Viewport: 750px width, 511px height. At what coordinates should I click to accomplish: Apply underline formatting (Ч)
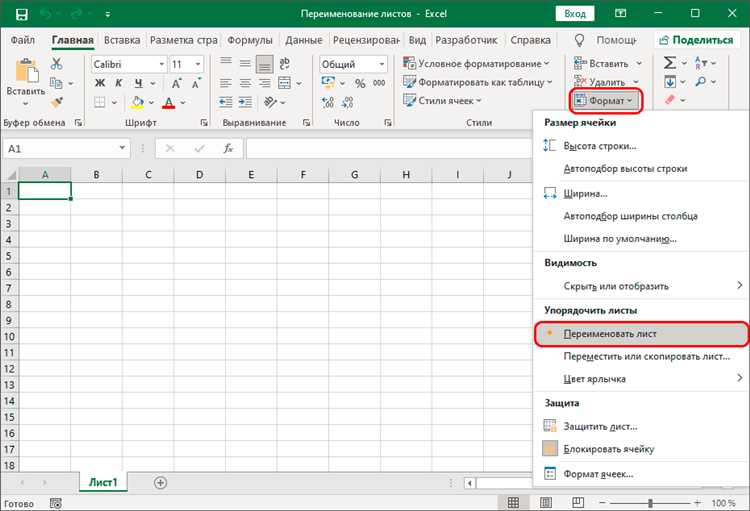click(138, 83)
